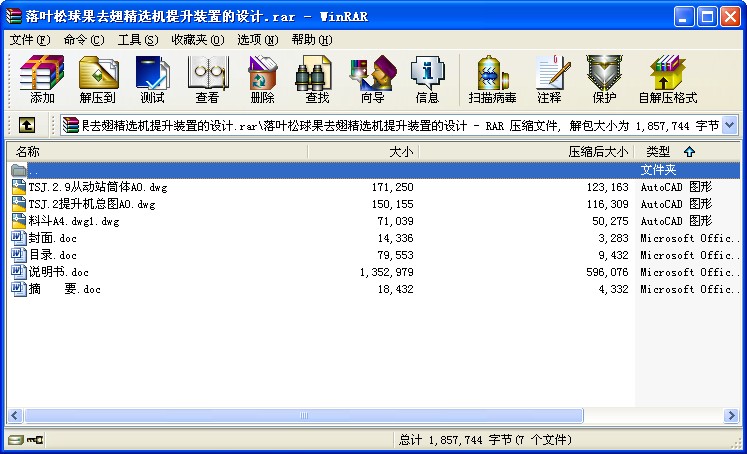Select file 说明书.doc
This screenshot has height=454, width=747.
coord(59,272)
